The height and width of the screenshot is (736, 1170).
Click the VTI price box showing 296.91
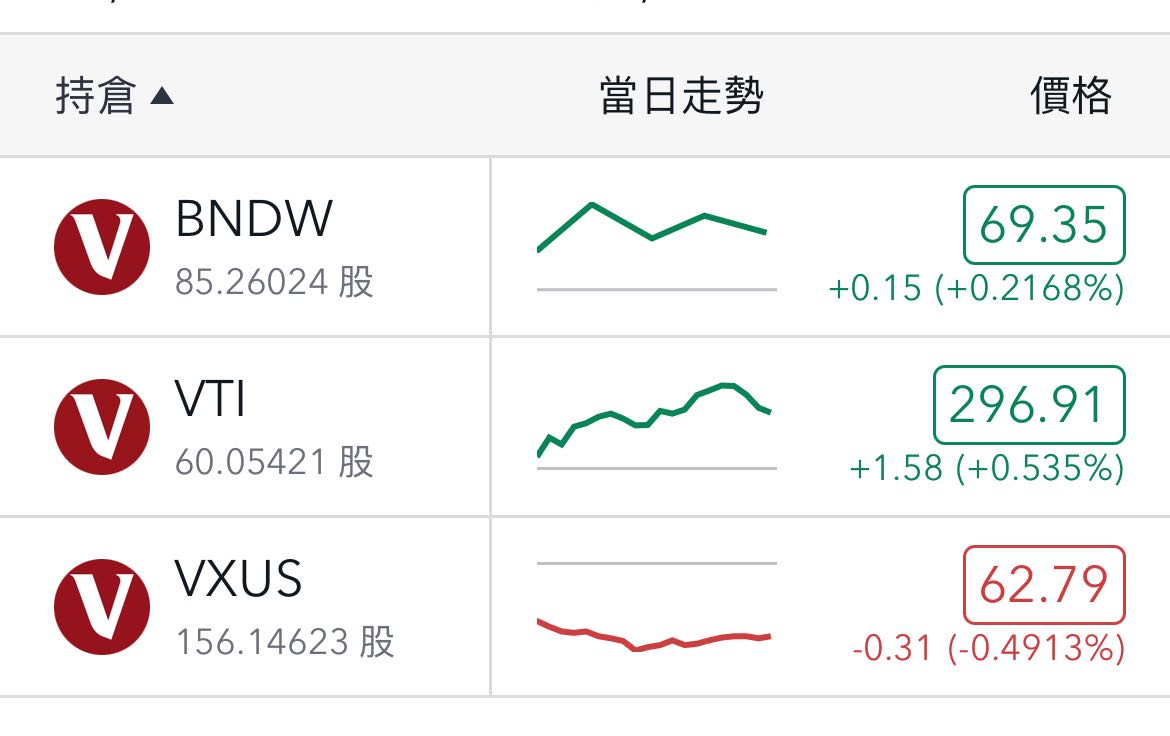1027,404
